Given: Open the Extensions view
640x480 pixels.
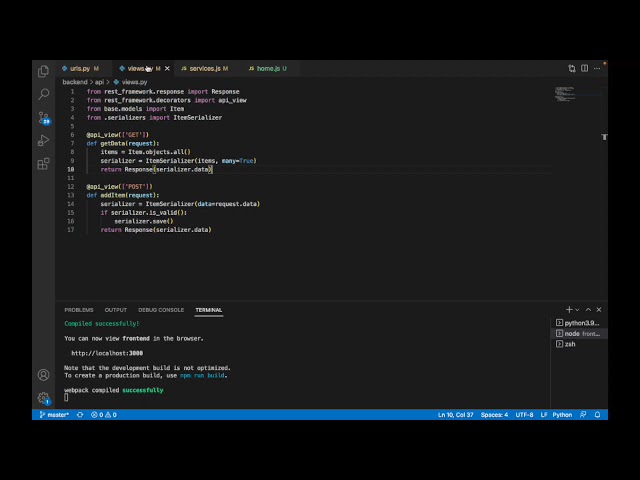Looking at the screenshot, I should (x=43, y=164).
